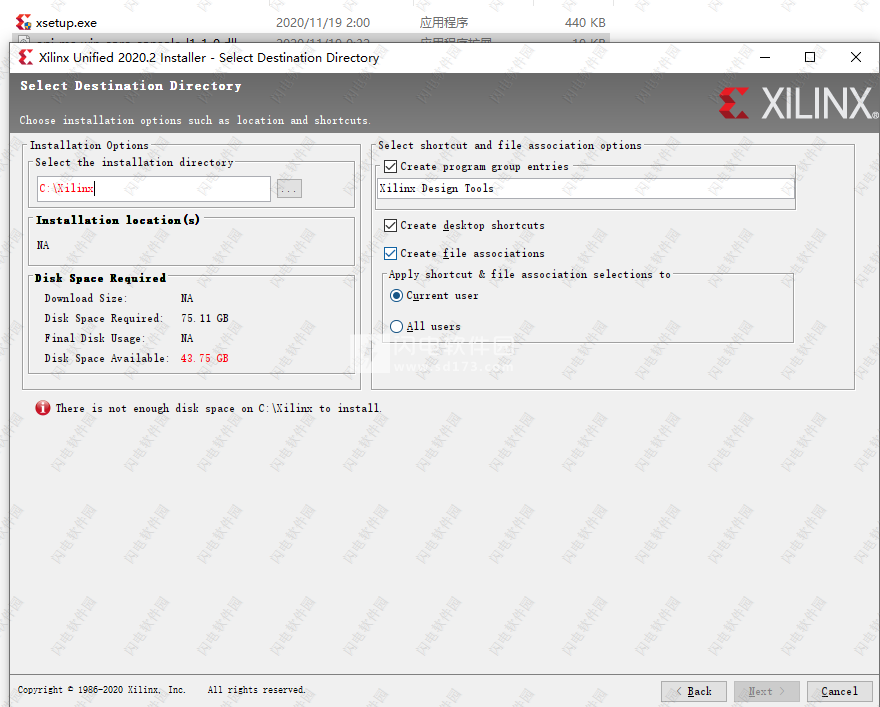Maximize the Xilinx installer window
The width and height of the screenshot is (880, 707).
pos(810,57)
